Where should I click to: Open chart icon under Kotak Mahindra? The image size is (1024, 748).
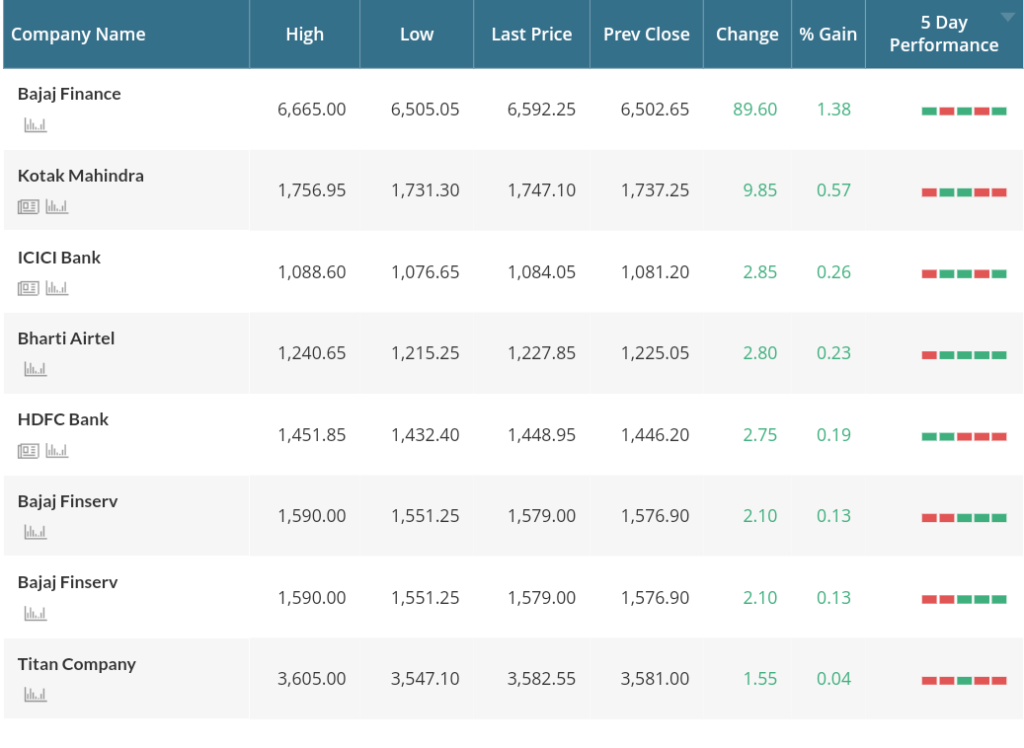(x=57, y=206)
